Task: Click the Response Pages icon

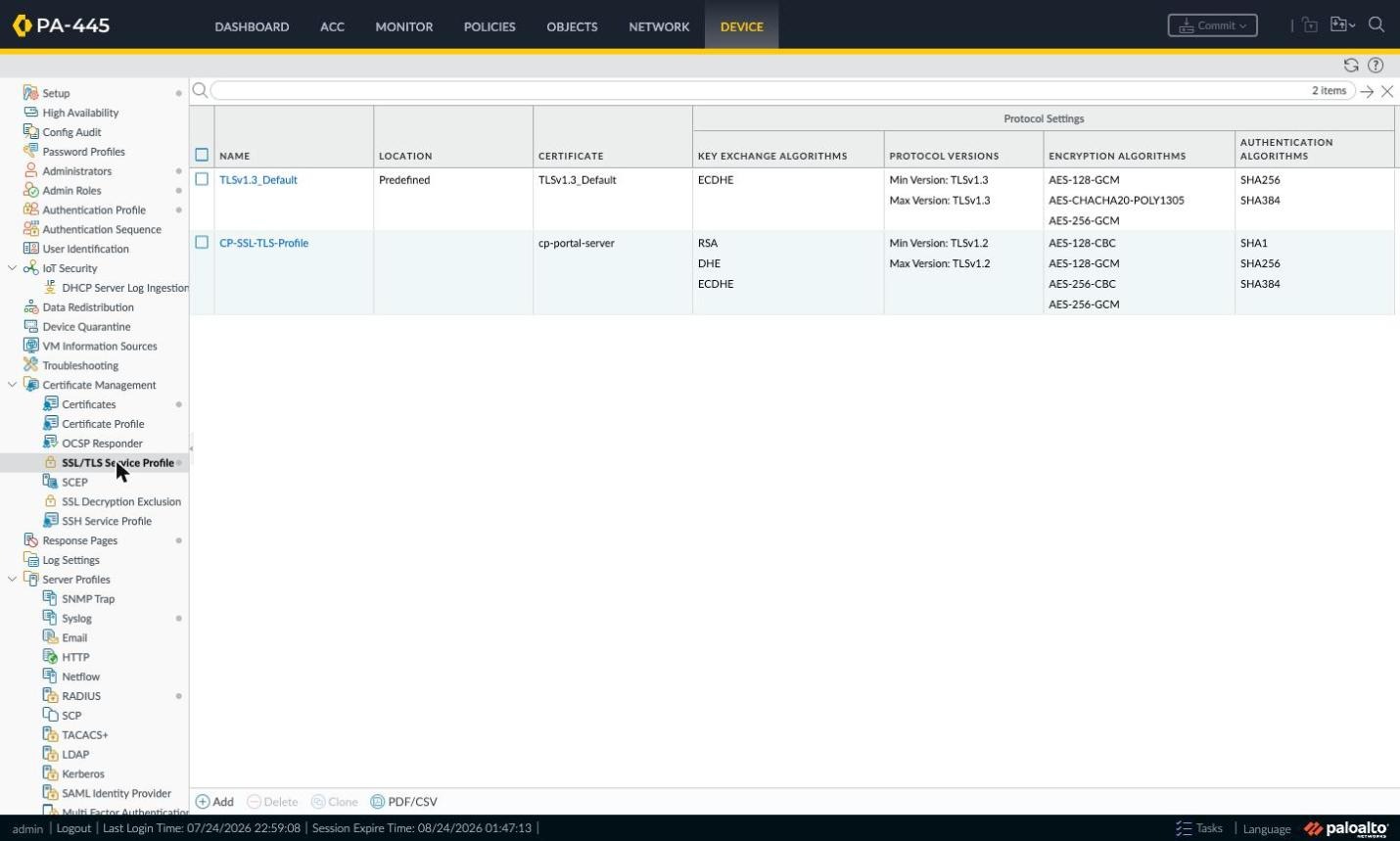Action: click(30, 540)
